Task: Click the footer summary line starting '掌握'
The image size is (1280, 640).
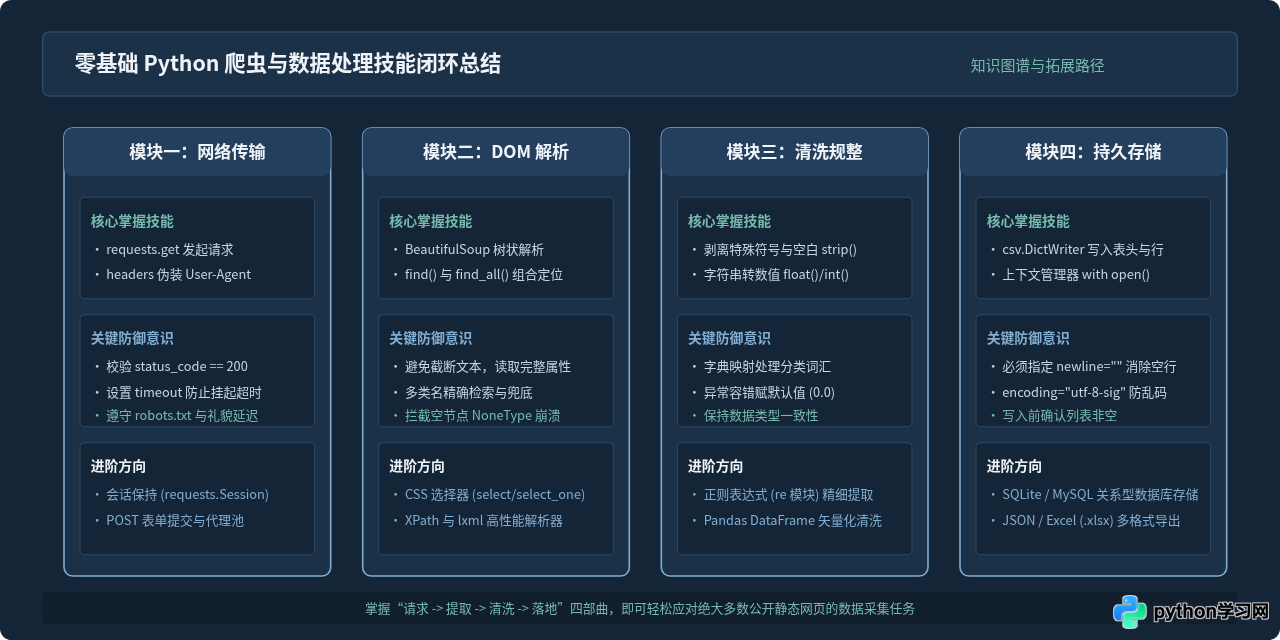Action: (640, 609)
